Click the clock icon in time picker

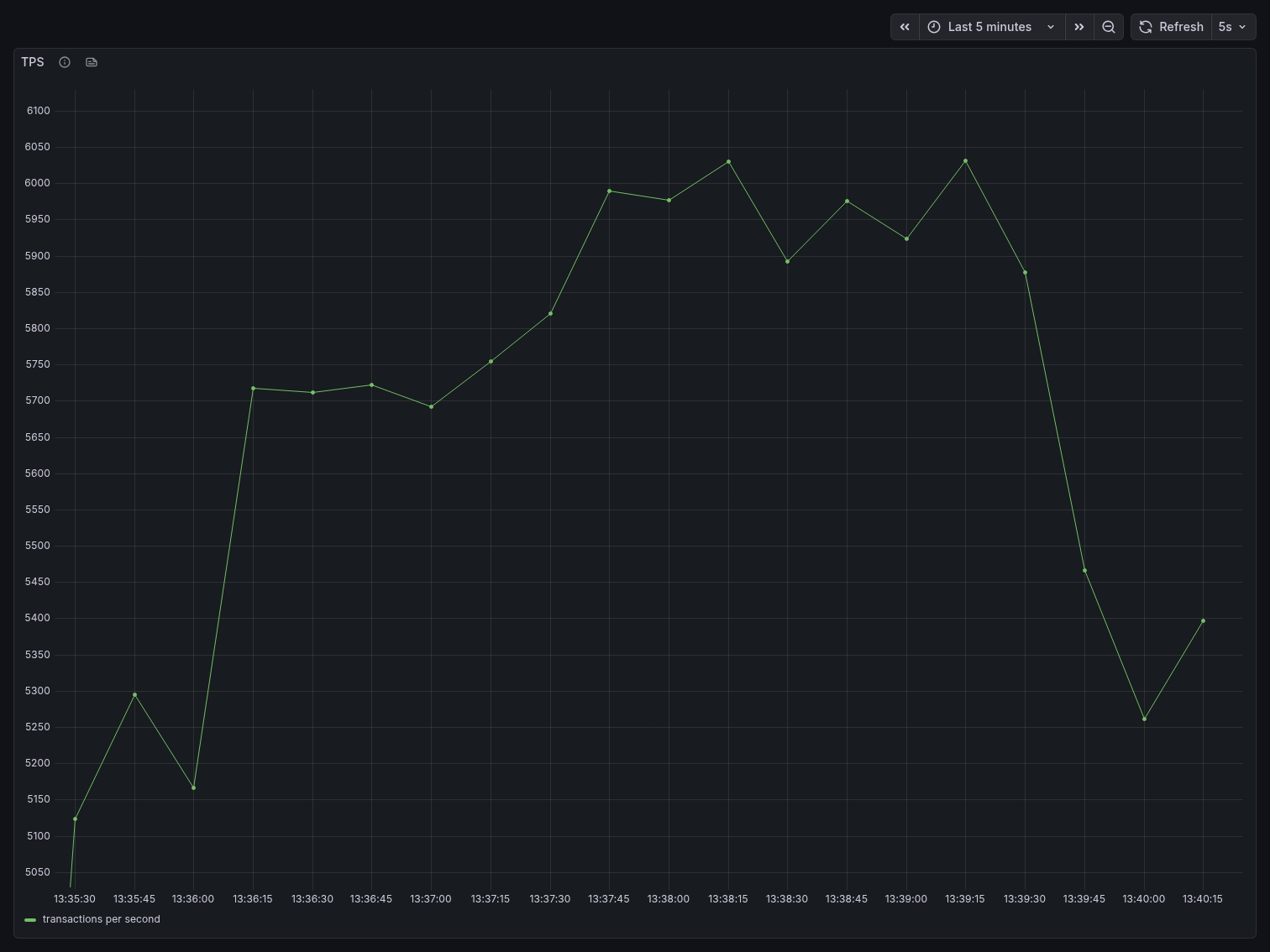point(934,27)
